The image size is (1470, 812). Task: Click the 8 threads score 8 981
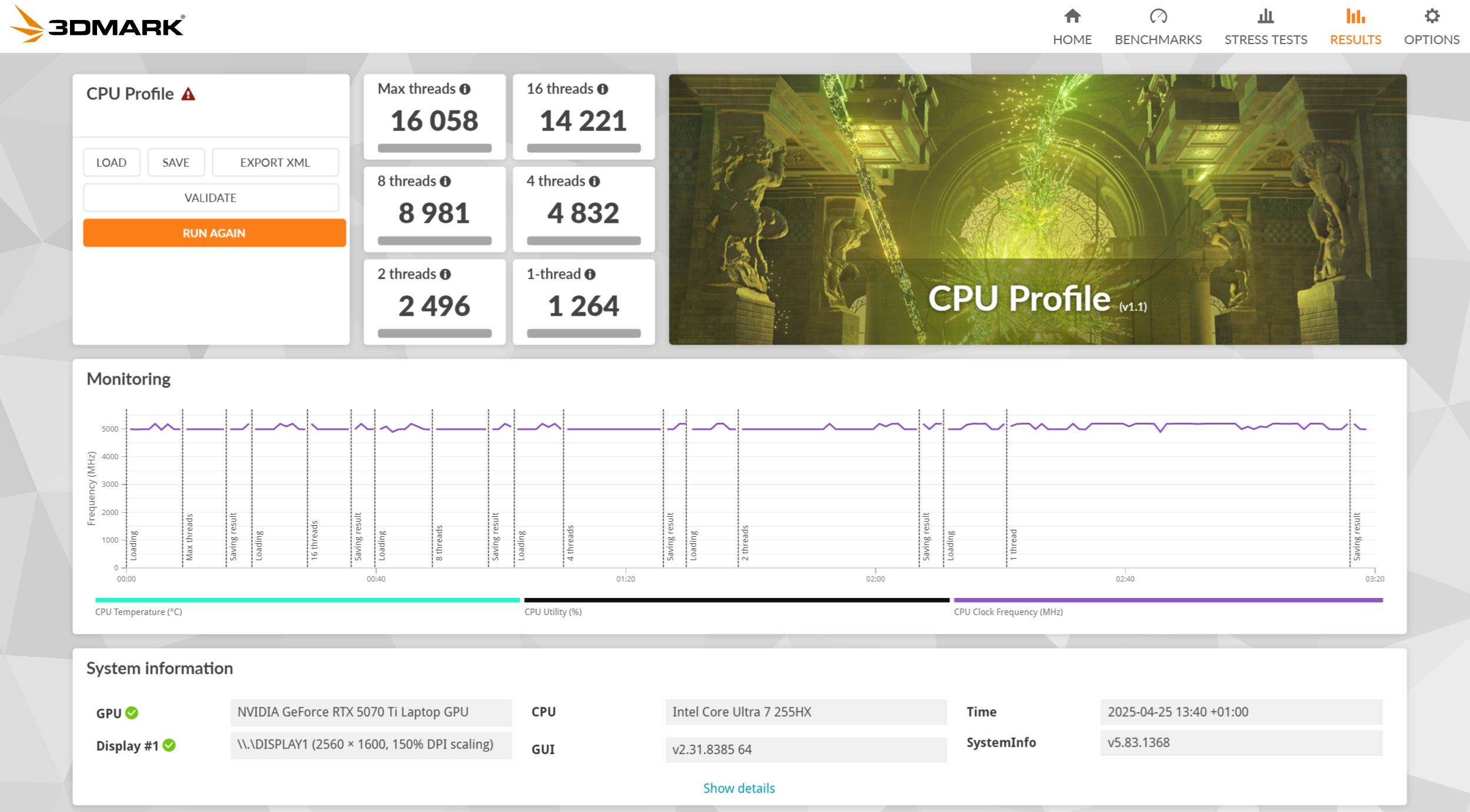pos(434,213)
